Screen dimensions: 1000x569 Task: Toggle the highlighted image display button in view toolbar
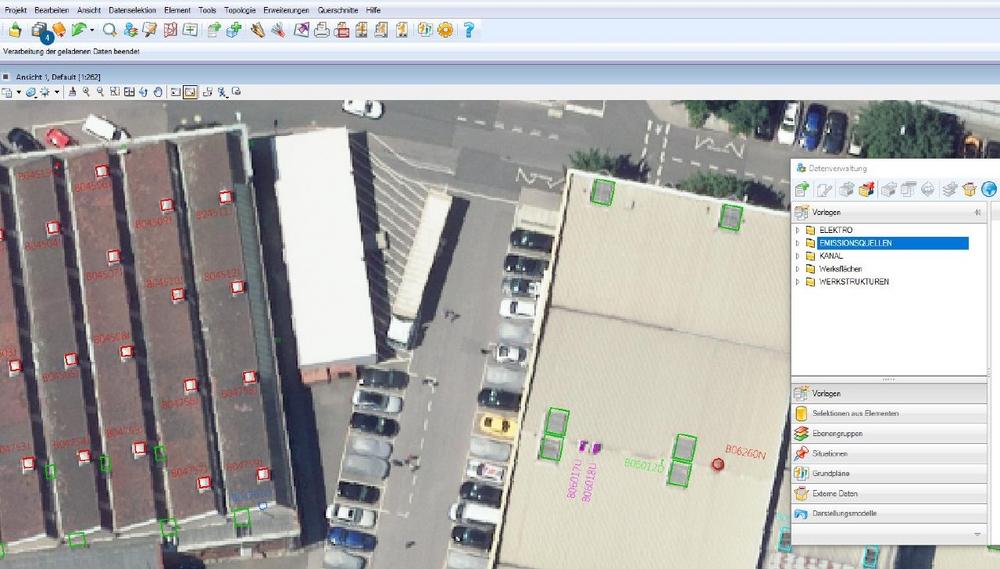point(190,92)
